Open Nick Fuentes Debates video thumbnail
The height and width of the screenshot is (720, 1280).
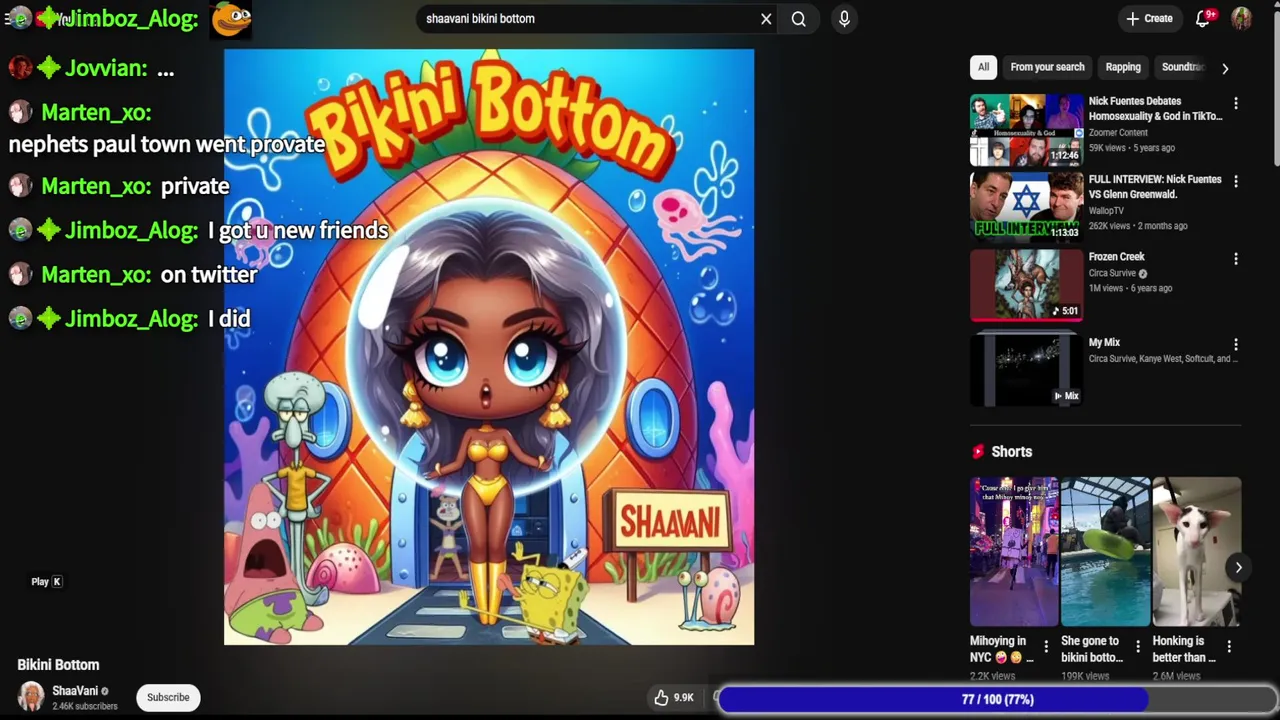point(1026,130)
